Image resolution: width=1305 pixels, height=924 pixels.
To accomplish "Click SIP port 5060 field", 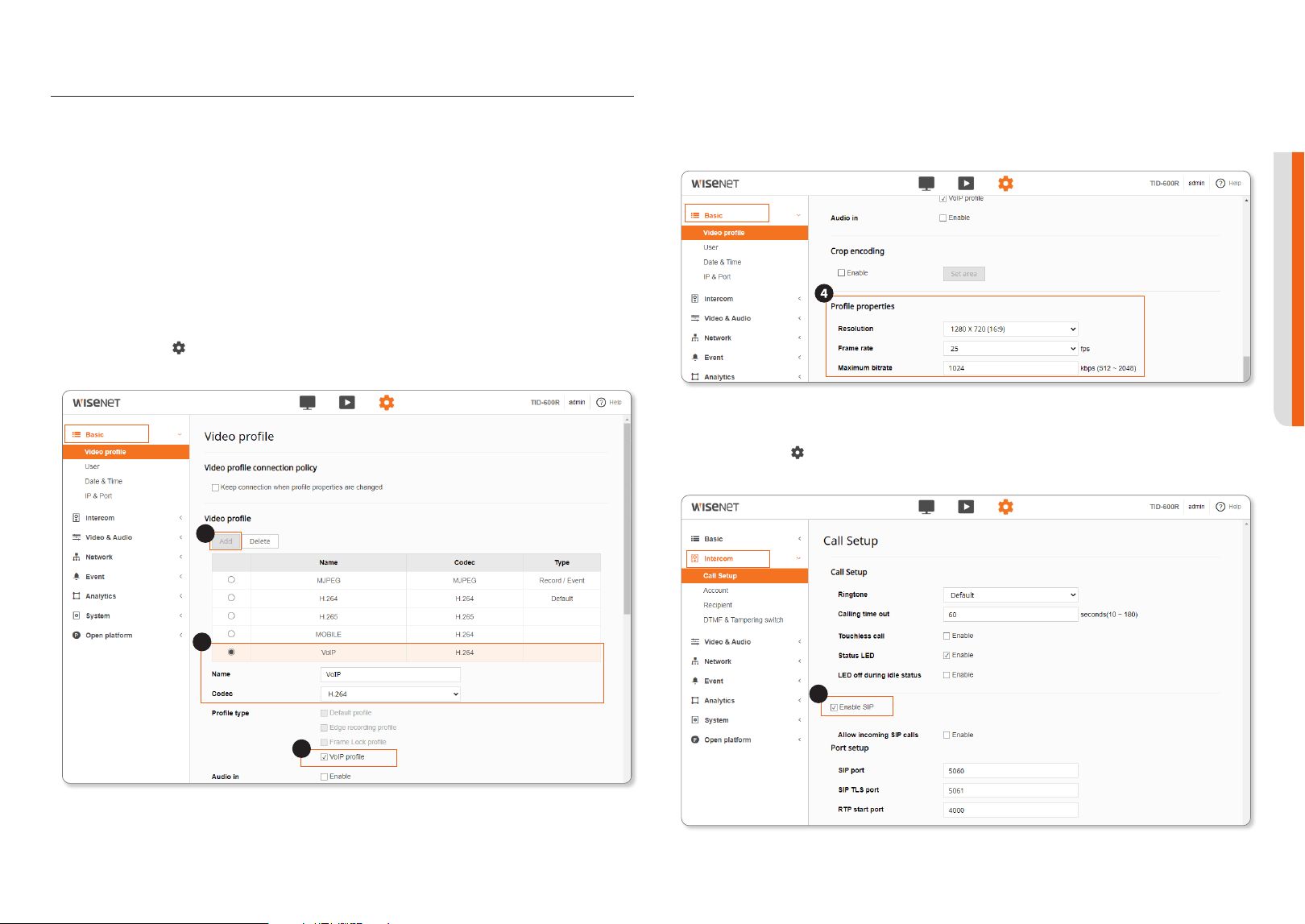I will (x=1010, y=771).
